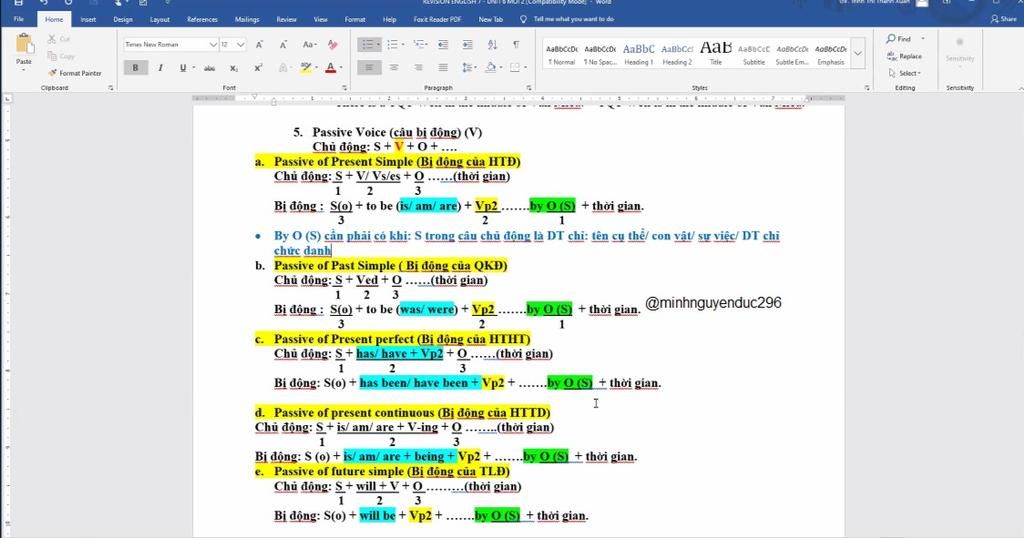The image size is (1024, 538).
Task: Click the Format Painter tool
Action: pyautogui.click(x=74, y=73)
